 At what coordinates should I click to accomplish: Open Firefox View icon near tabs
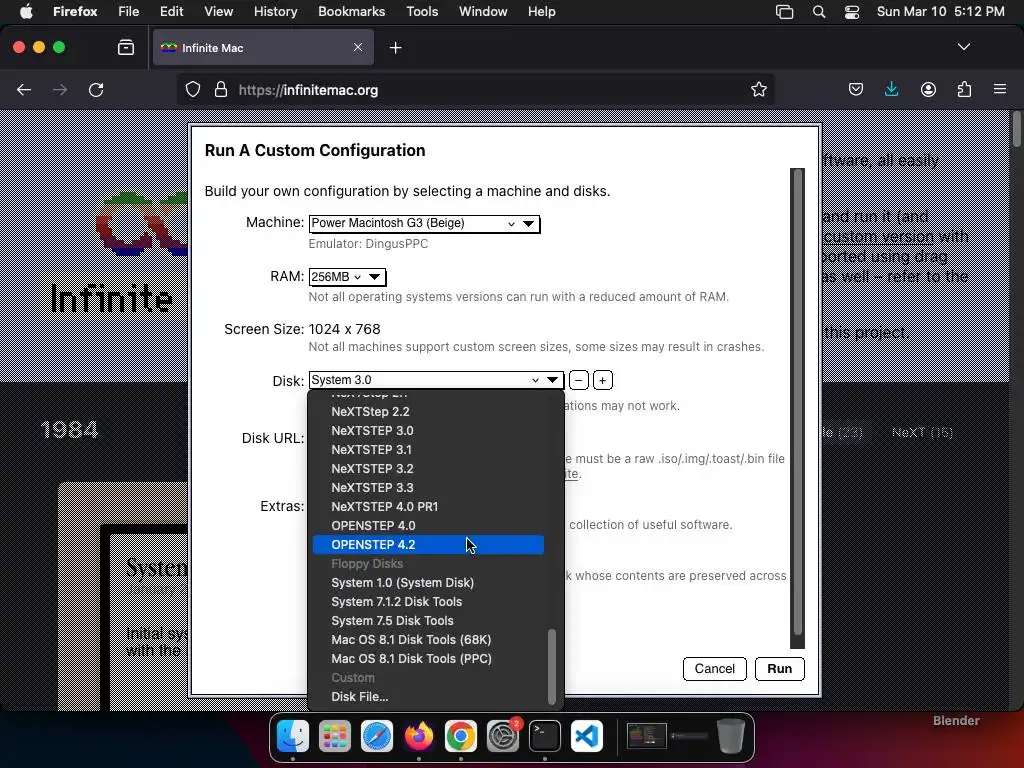[x=126, y=47]
